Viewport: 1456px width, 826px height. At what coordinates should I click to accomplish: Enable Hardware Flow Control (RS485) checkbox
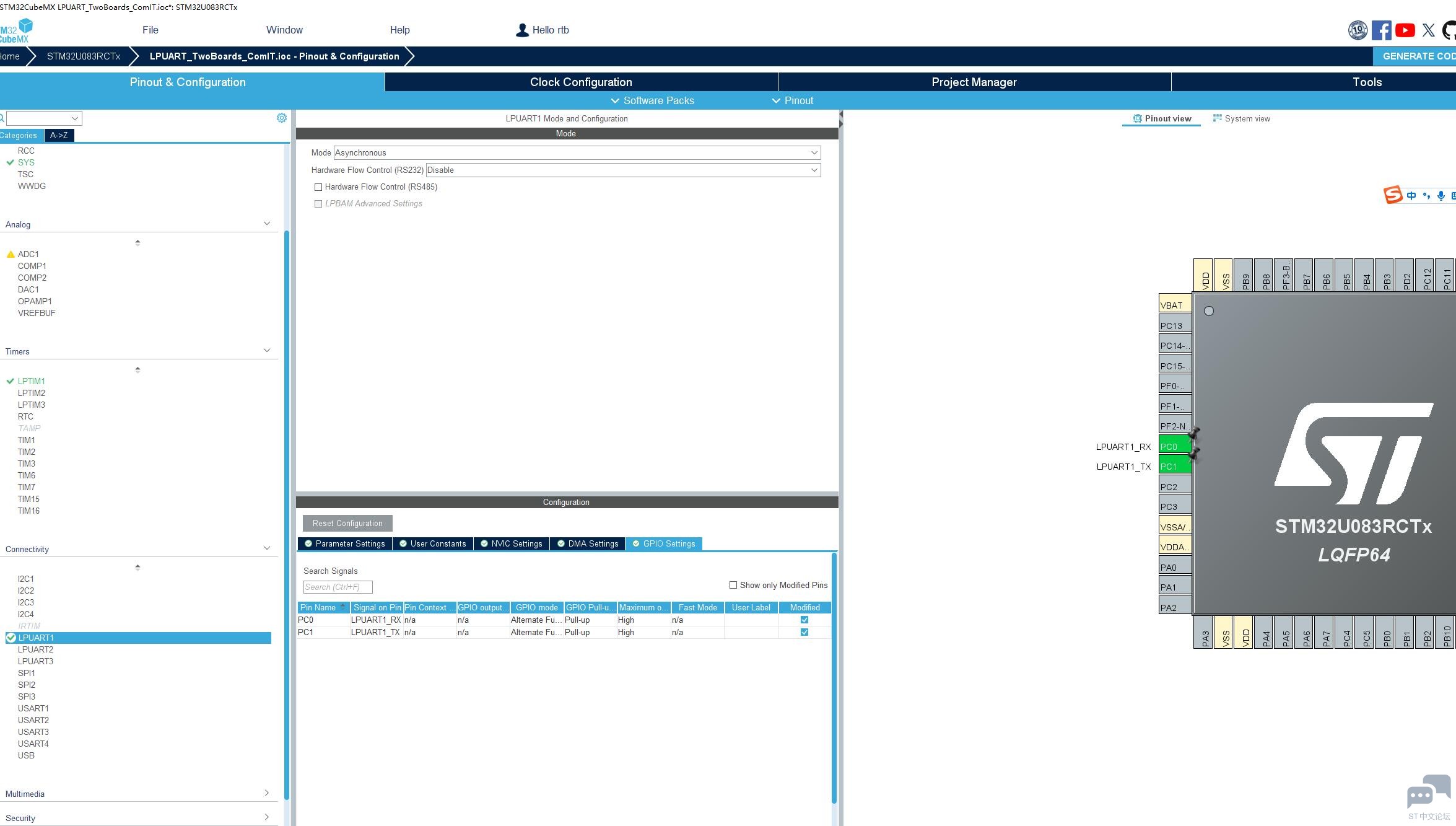coord(318,187)
